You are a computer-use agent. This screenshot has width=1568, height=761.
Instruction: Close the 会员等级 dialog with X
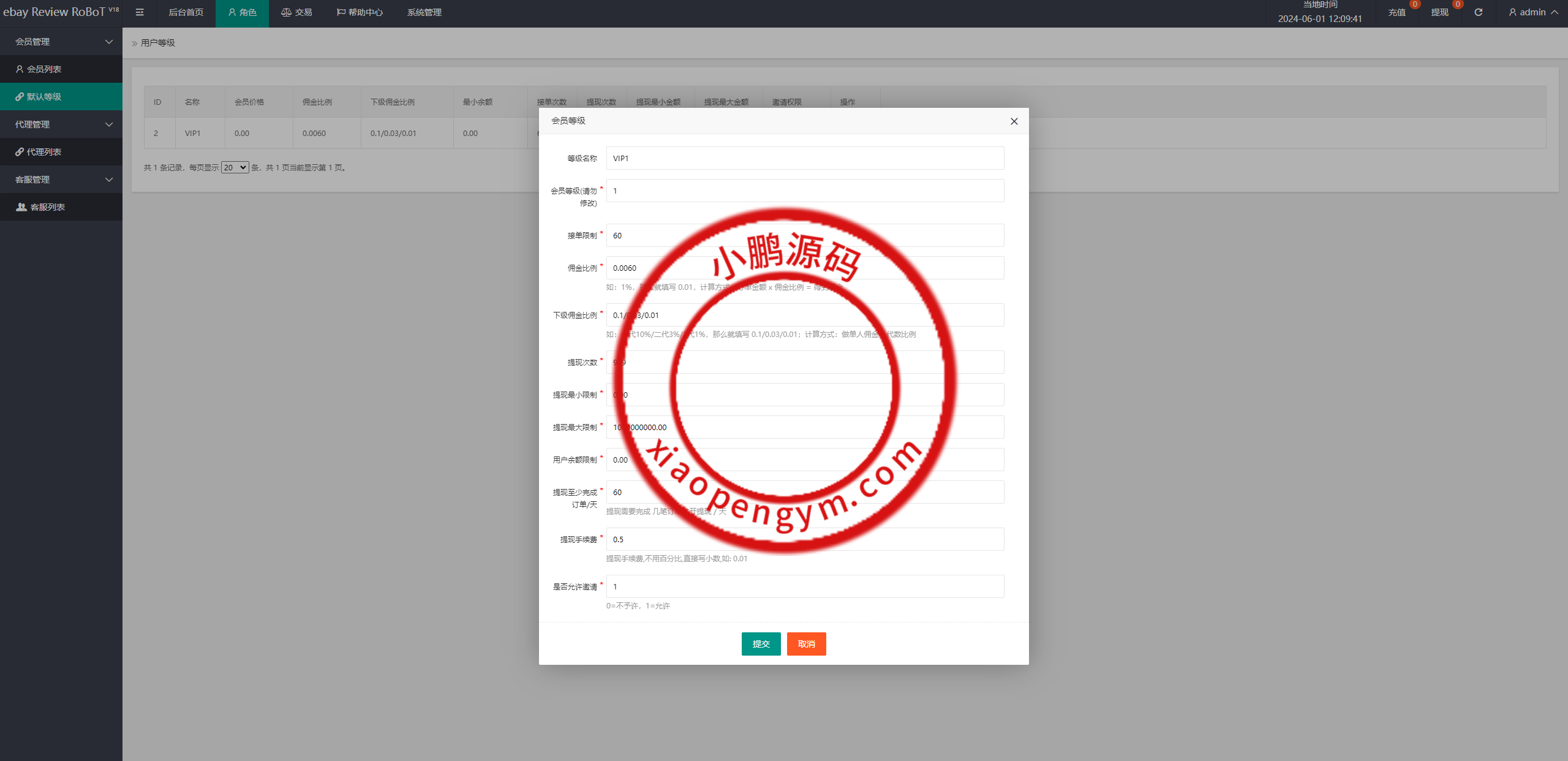point(1014,121)
